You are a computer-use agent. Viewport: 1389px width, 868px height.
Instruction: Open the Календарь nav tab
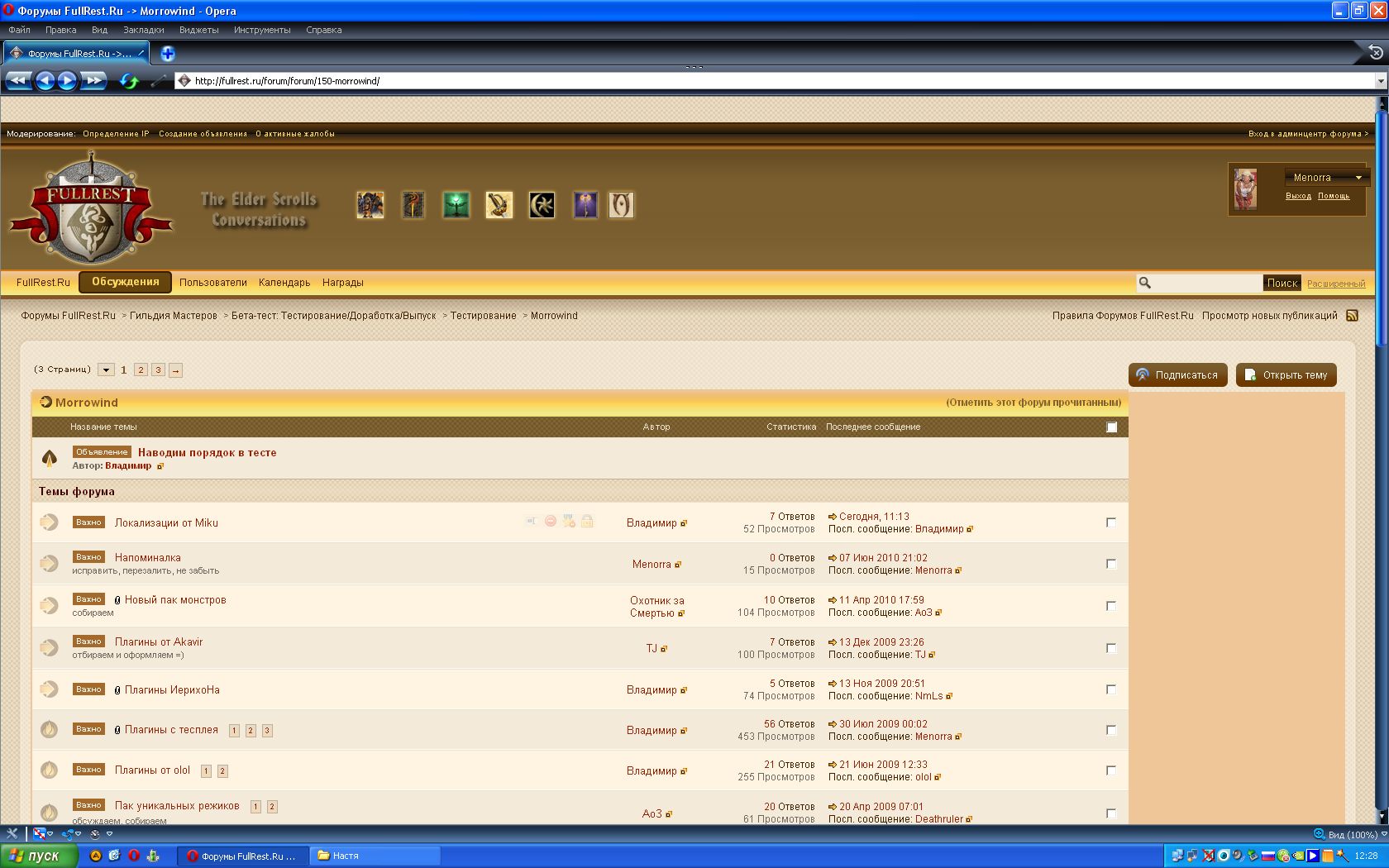(284, 283)
